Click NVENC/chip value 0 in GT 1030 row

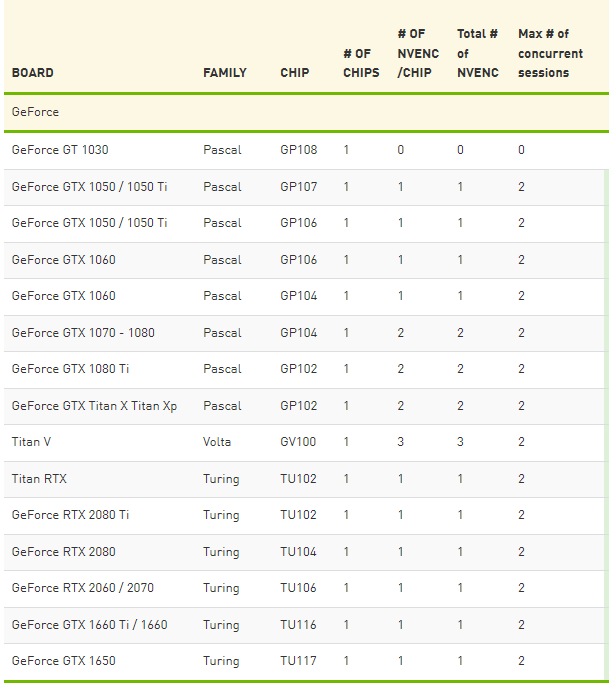[401, 150]
